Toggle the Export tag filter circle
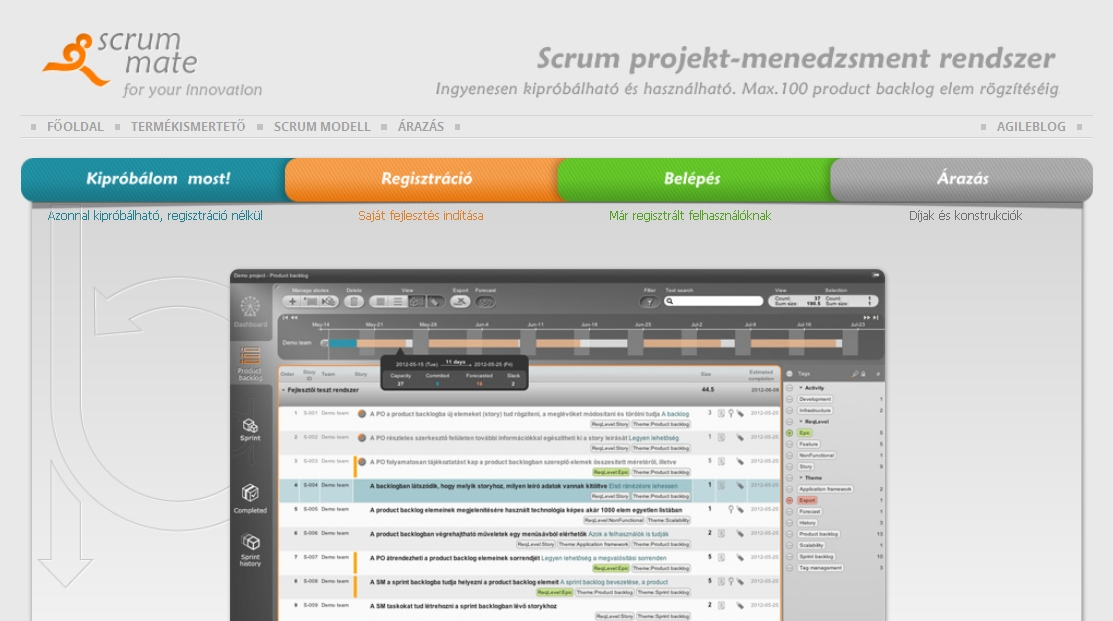Viewport: 1113px width, 621px height. pos(790,500)
